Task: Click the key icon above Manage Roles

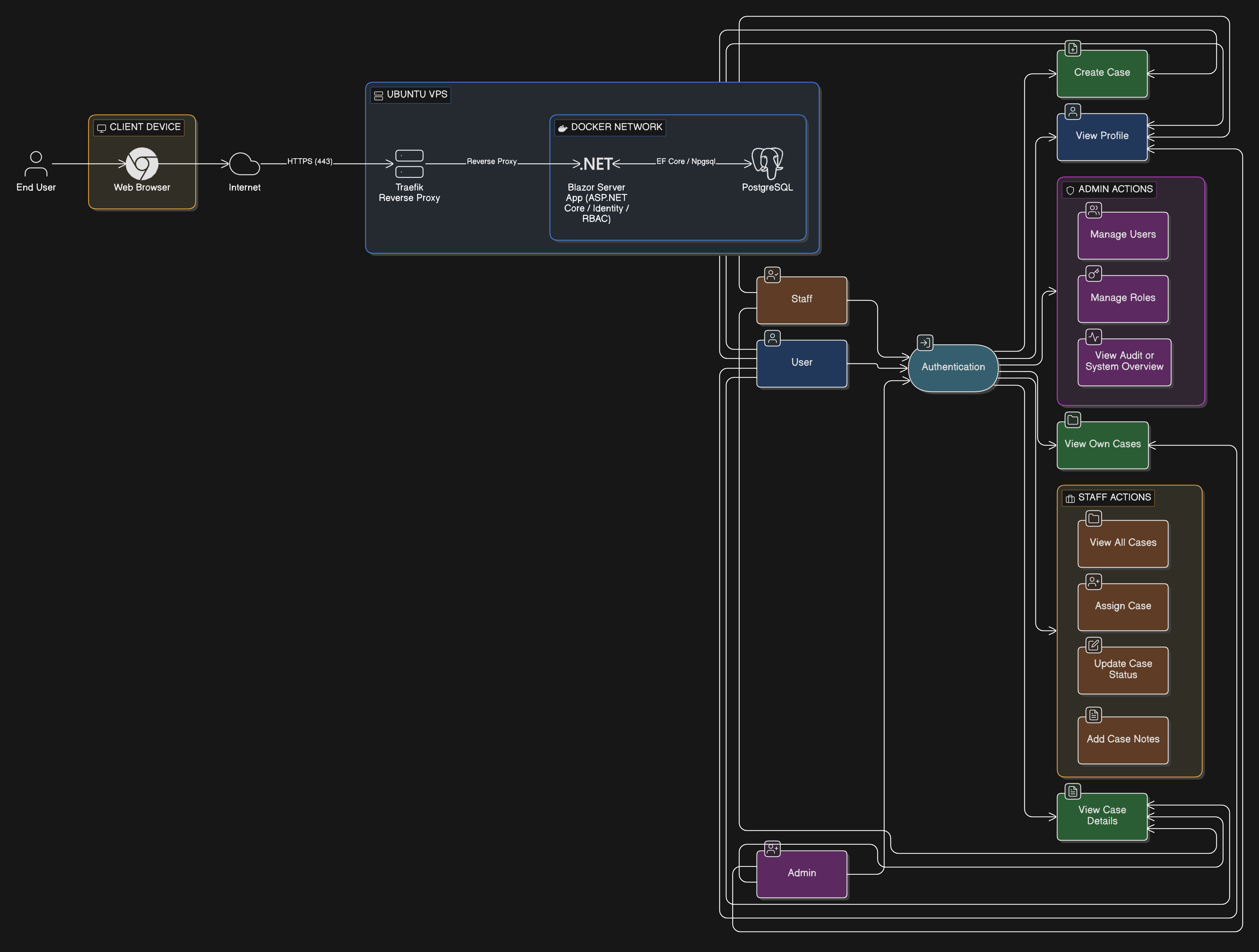Action: coord(1093,274)
